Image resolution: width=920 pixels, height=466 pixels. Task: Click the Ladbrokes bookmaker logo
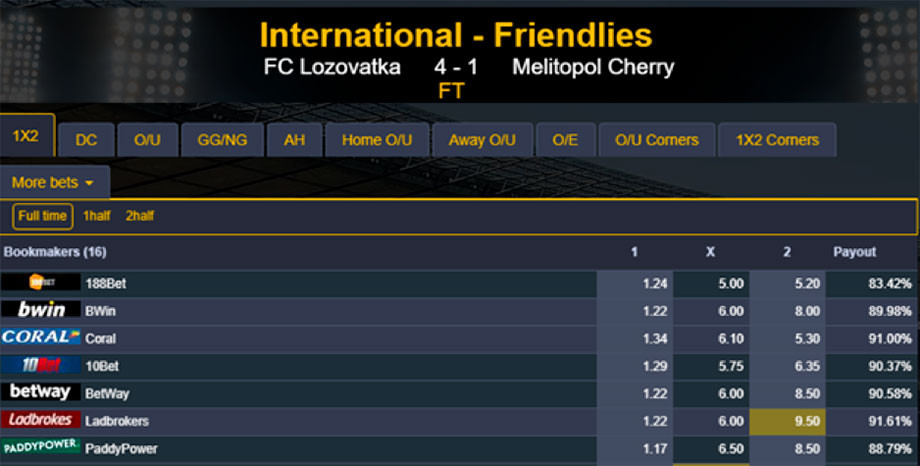(x=41, y=420)
